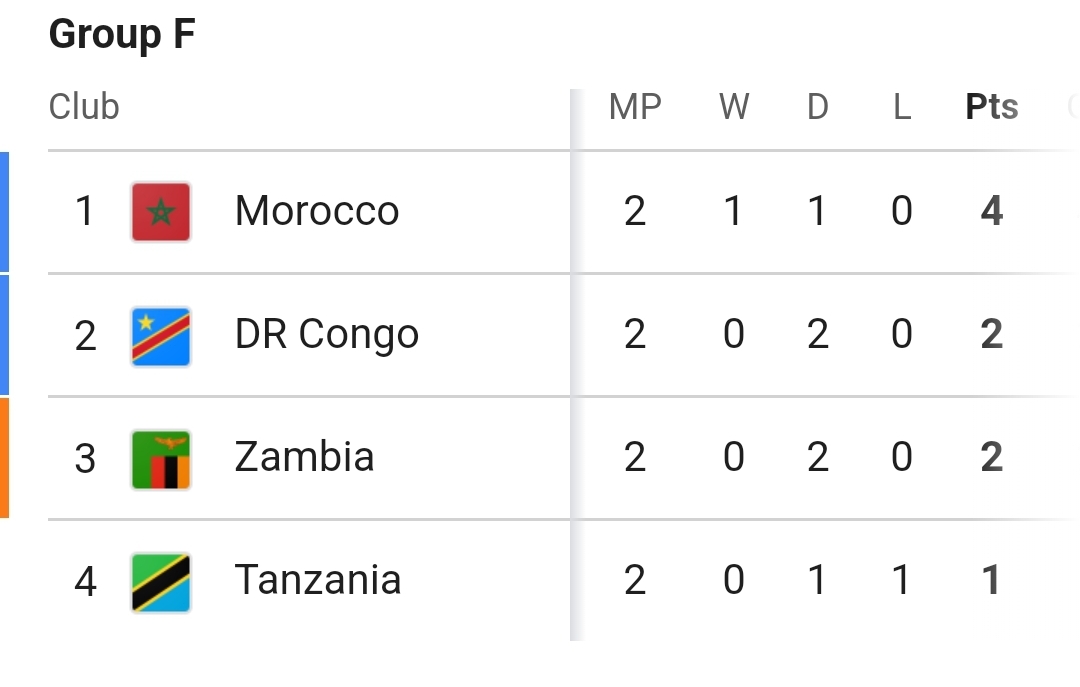Select the Tanzania team name

coord(318,580)
